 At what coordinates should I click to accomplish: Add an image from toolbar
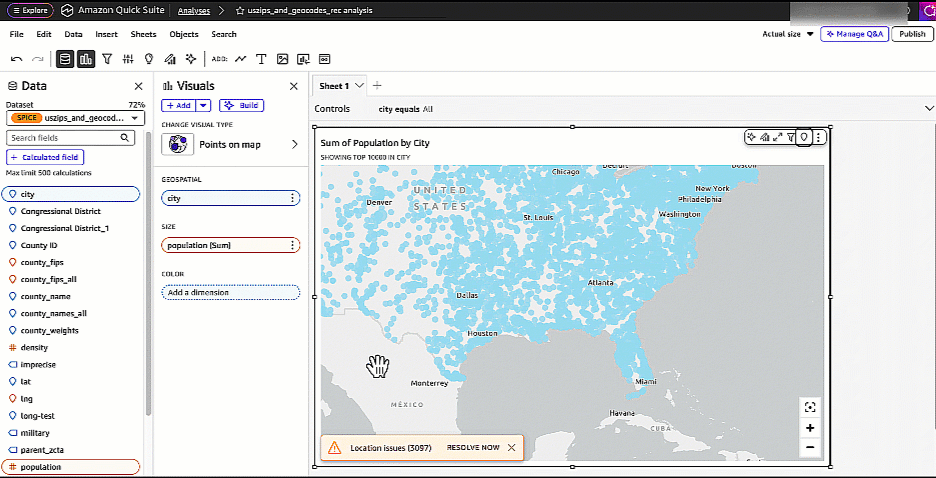pos(283,59)
